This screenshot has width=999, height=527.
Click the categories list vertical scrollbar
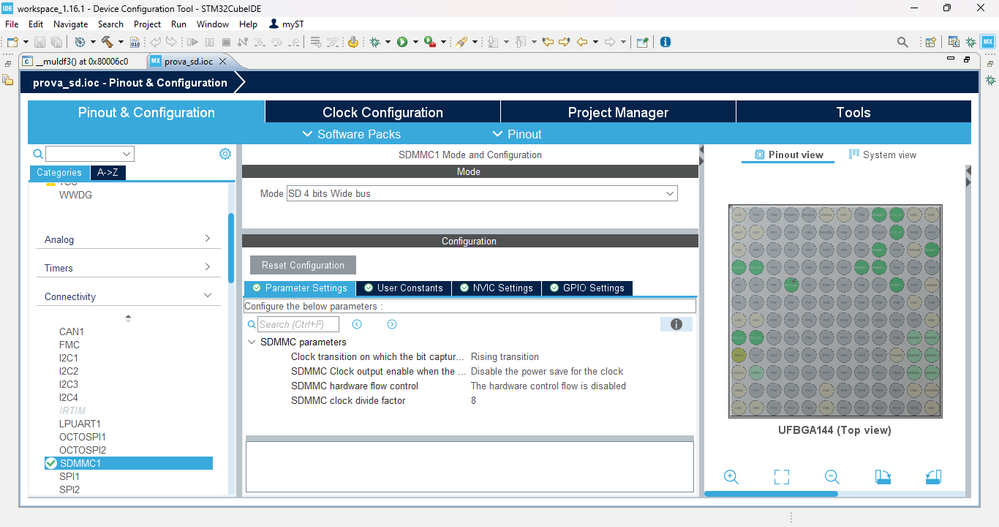231,249
